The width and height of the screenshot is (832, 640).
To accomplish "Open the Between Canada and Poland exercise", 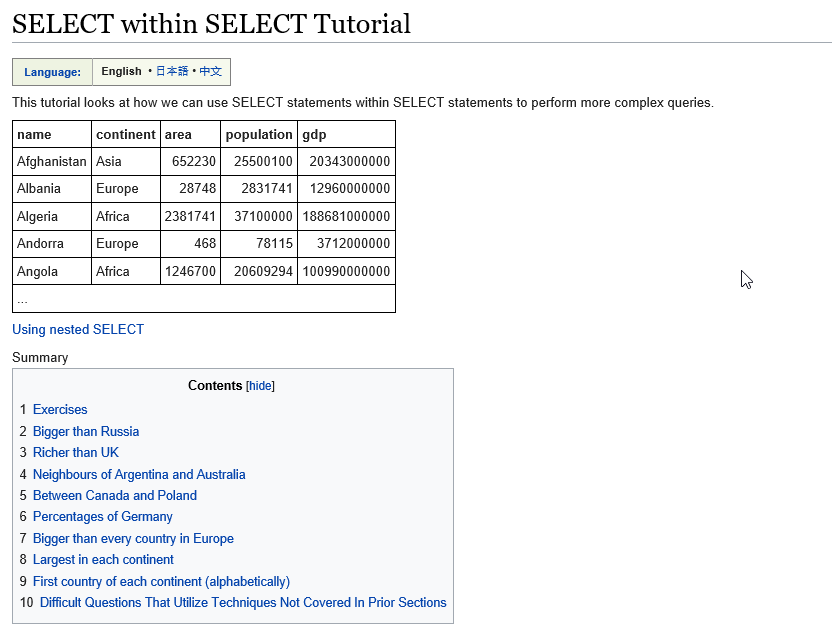I will [x=114, y=495].
